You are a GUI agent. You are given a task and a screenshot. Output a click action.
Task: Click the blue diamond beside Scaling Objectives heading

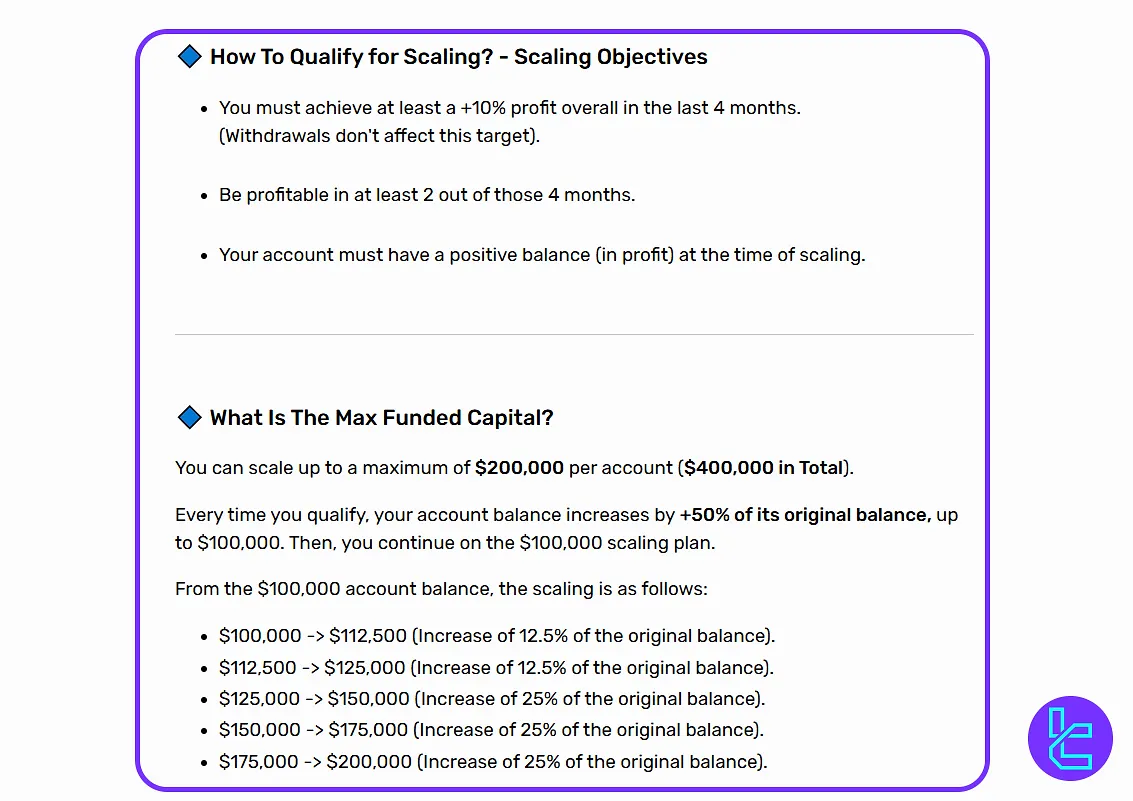(189, 56)
